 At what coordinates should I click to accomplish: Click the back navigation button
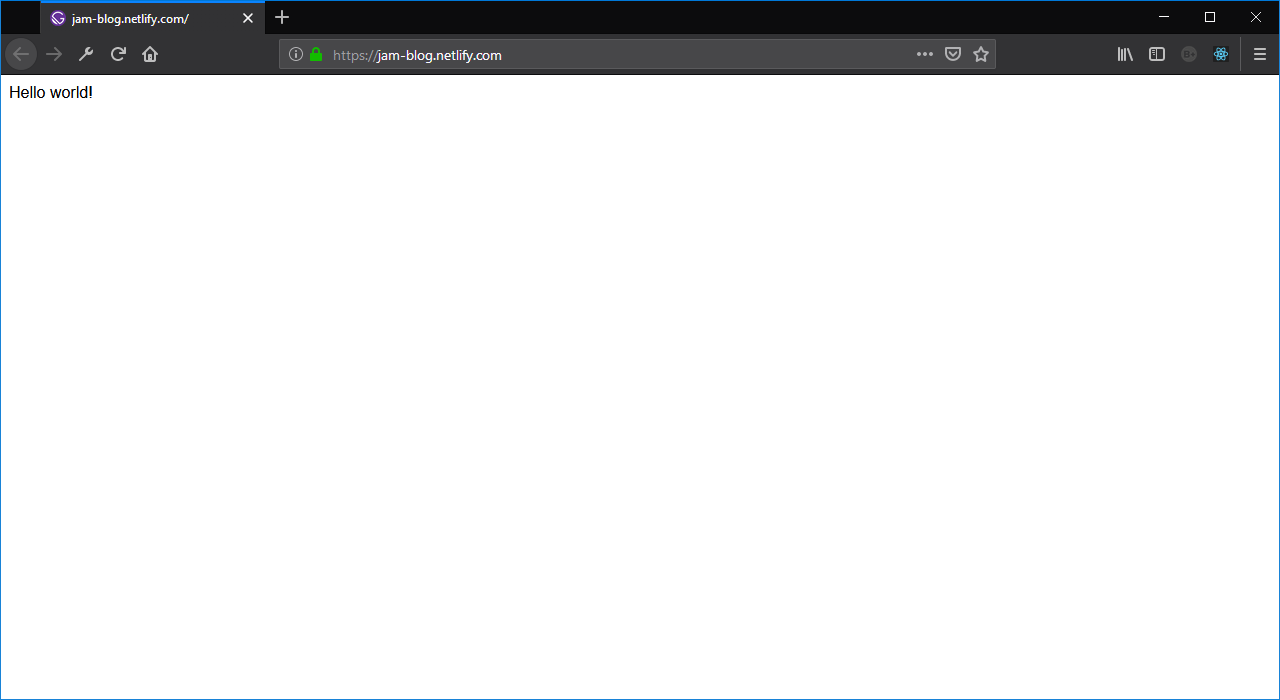coord(21,54)
